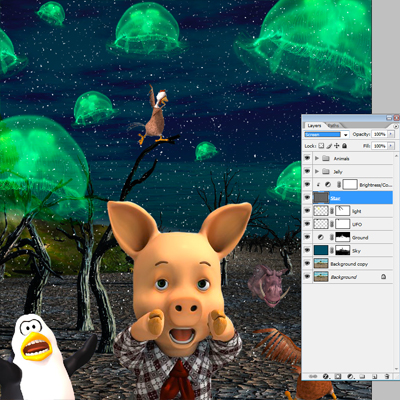Delete layer with trash icon
Viewport: 400px width, 400px height.
click(387, 376)
